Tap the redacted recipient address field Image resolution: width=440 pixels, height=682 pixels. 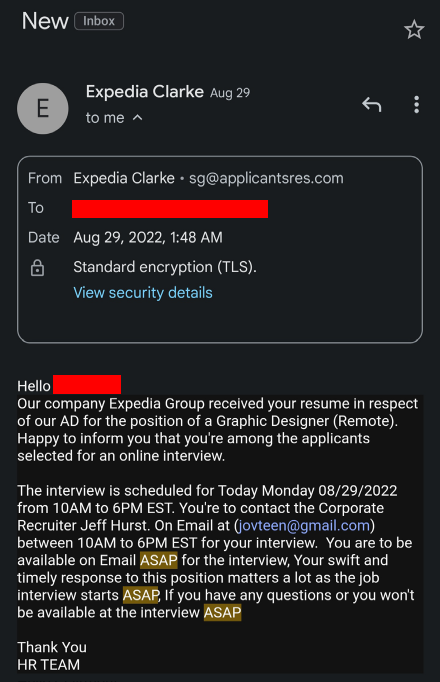[170, 209]
